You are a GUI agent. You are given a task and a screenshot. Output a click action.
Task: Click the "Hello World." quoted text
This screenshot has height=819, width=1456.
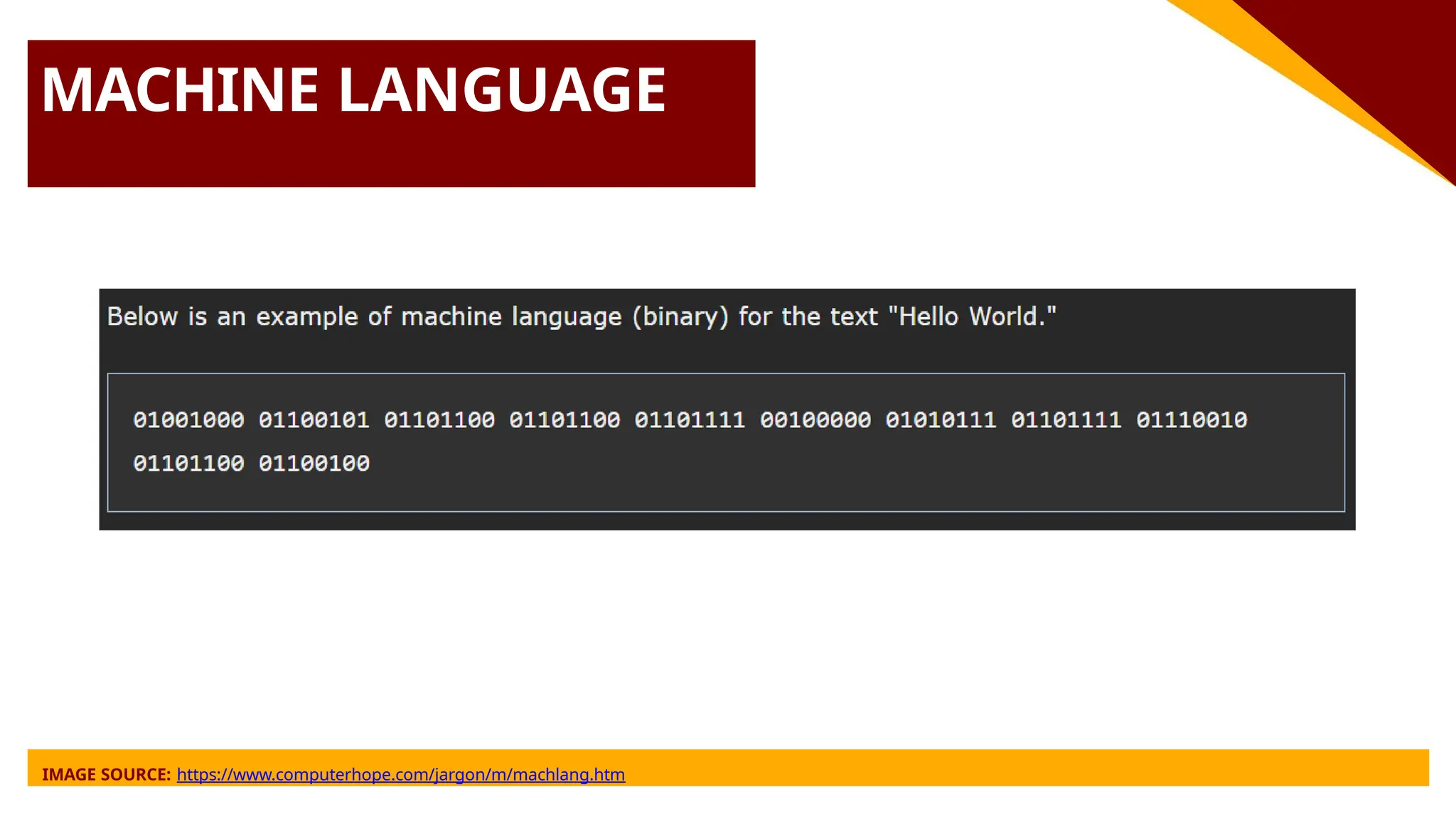coord(972,316)
